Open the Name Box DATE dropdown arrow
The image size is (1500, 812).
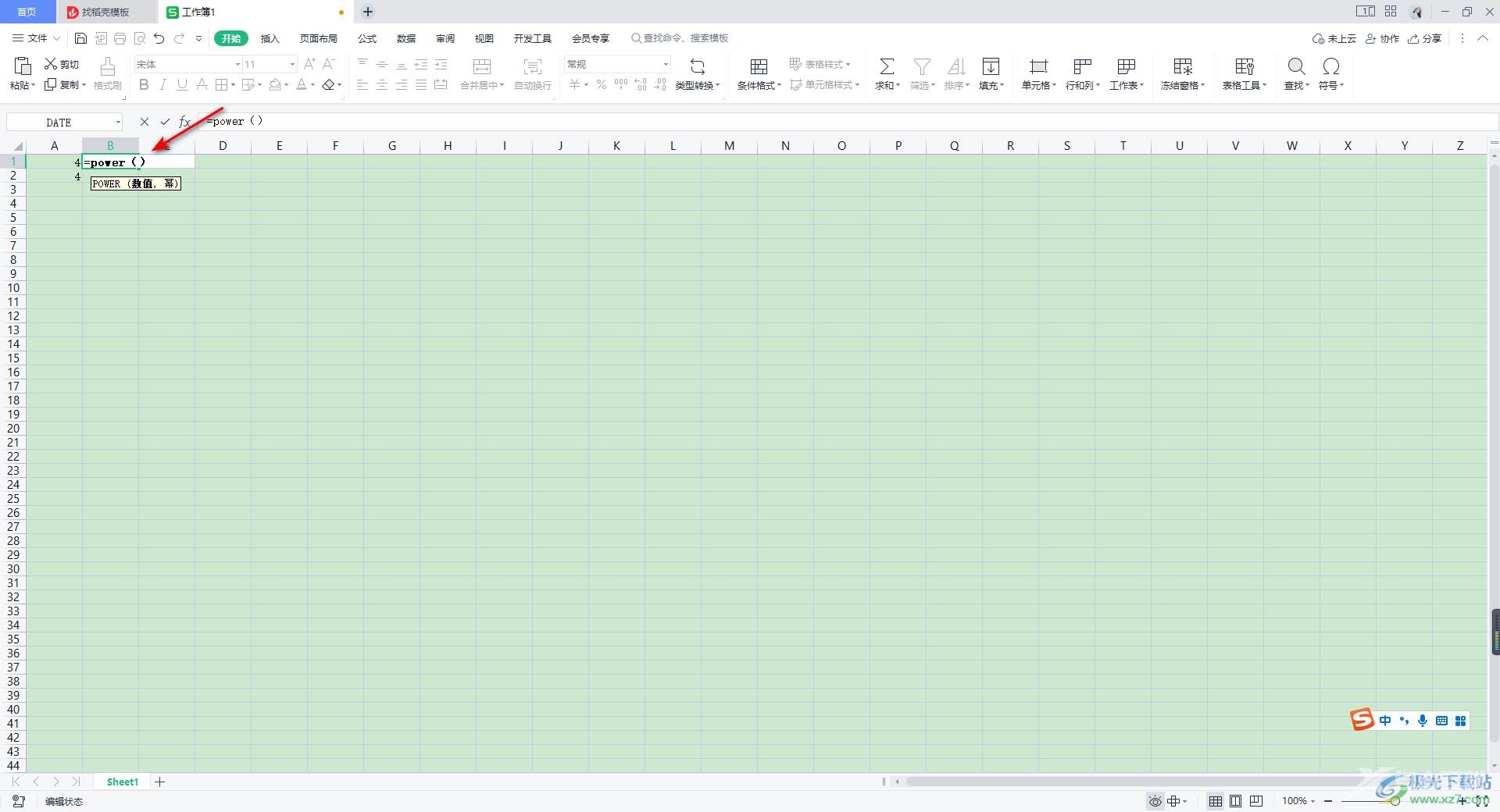point(118,122)
